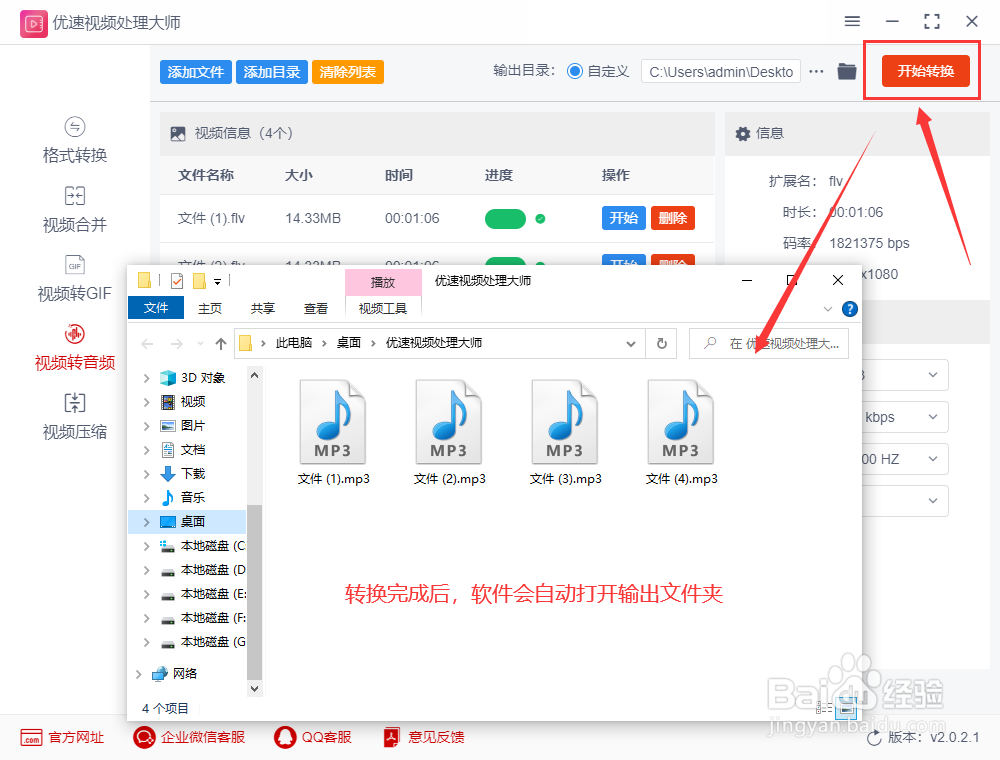
Task: Click Explorer back navigation arrow
Action: click(x=147, y=344)
